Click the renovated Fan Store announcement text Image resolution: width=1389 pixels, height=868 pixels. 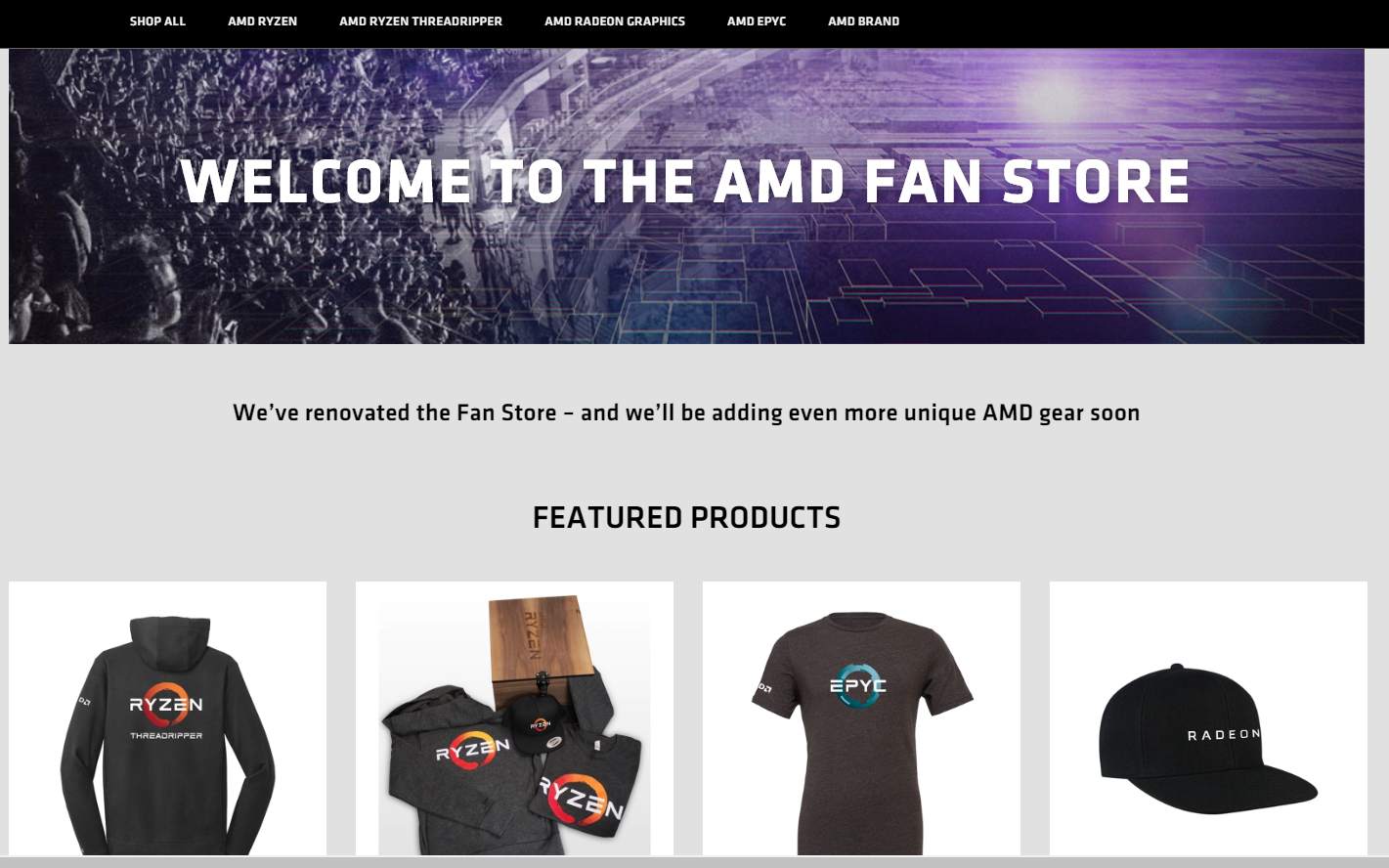[686, 412]
